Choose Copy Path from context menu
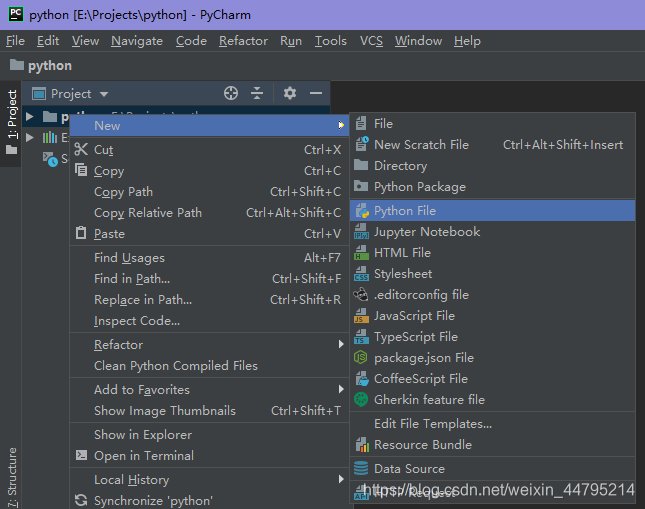Image resolution: width=645 pixels, height=509 pixels. click(209, 191)
